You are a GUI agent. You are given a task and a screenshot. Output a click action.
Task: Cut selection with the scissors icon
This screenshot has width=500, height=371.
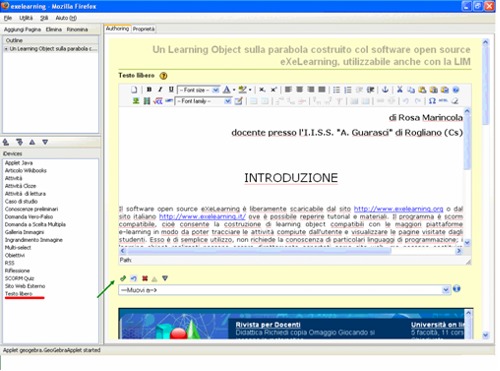click(x=400, y=89)
